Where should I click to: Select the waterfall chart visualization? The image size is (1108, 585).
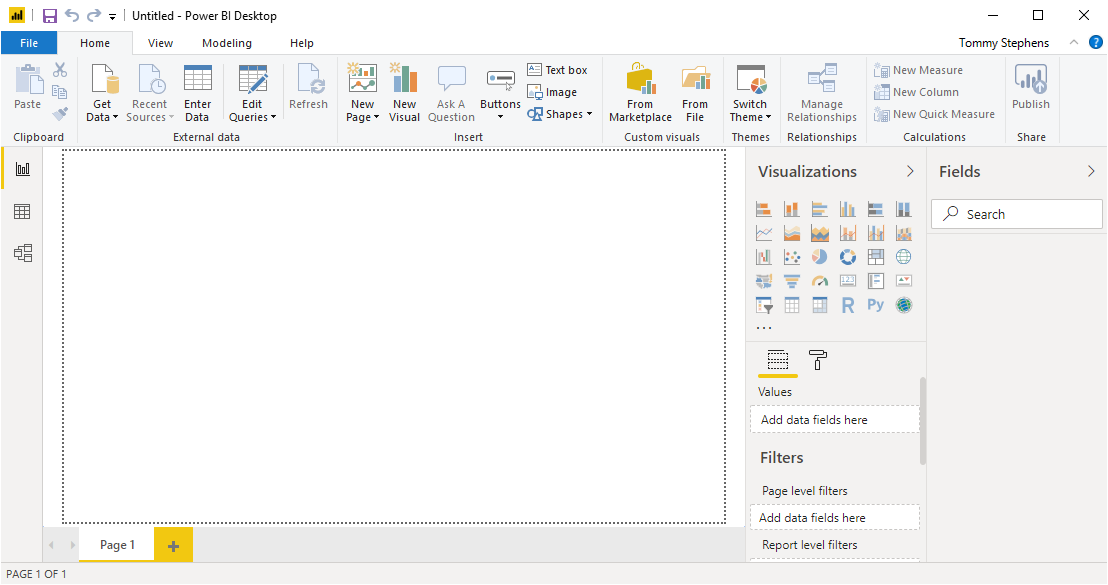pos(764,257)
